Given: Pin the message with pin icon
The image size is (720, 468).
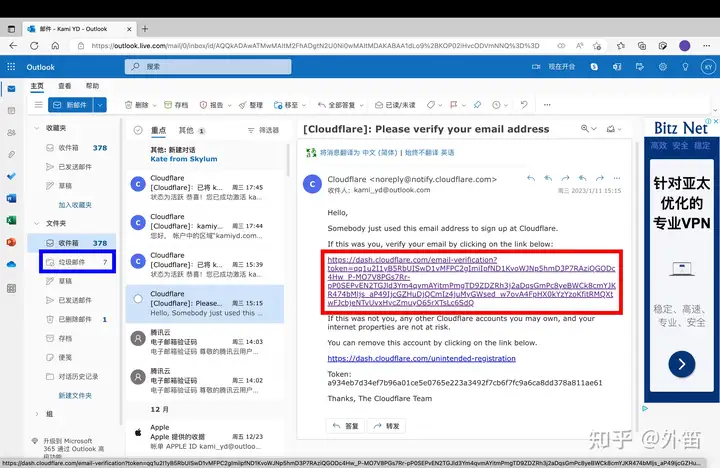Looking at the screenshot, I should point(478,105).
